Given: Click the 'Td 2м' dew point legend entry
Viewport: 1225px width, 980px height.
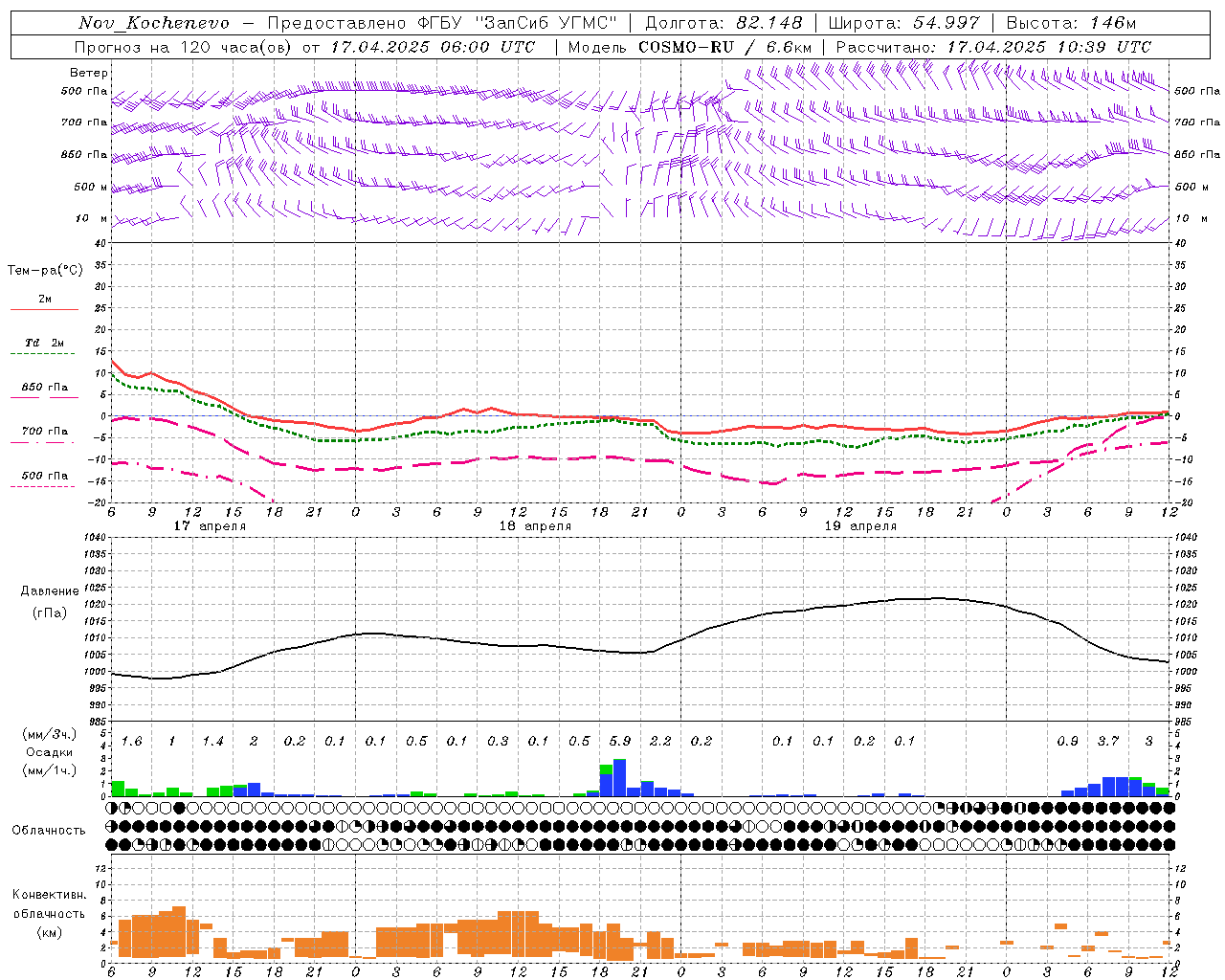Looking at the screenshot, I should point(44,343).
